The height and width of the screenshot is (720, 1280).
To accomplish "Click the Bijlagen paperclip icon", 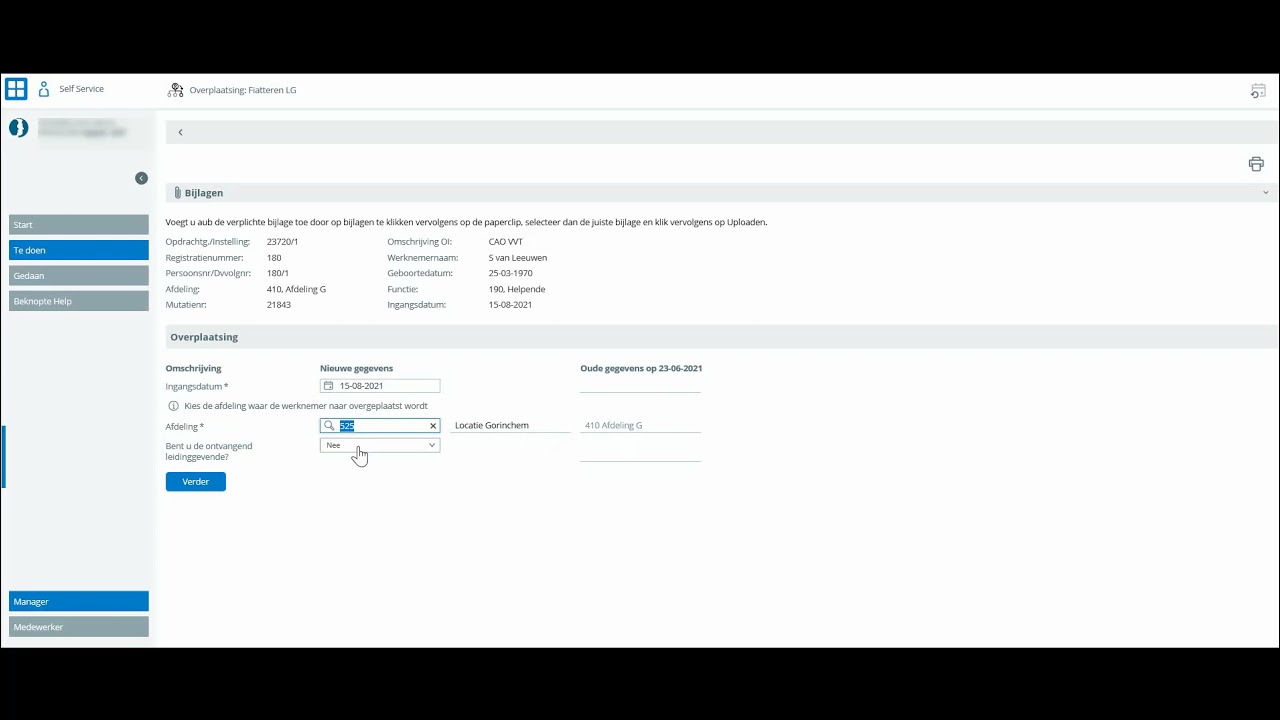I will (177, 193).
